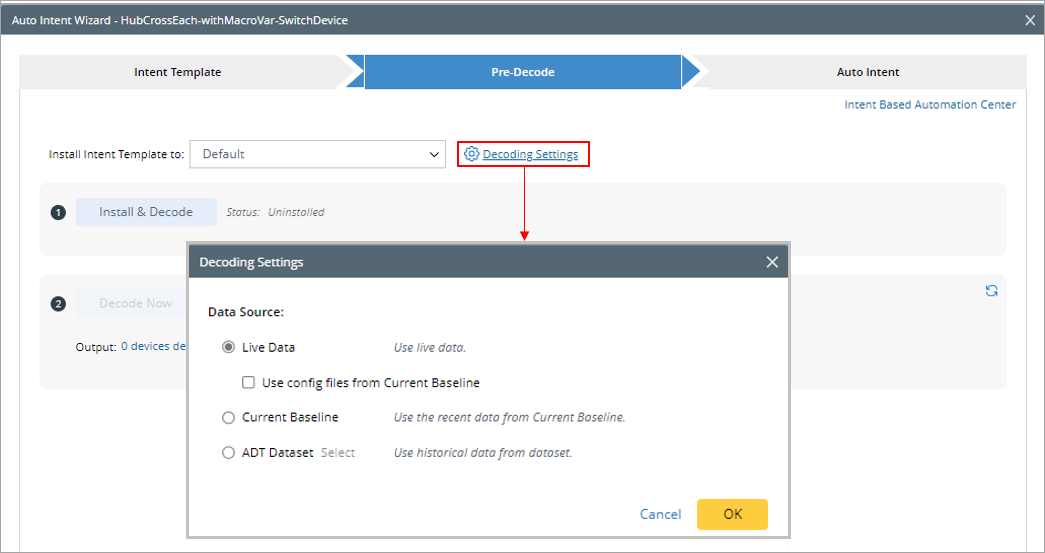Cancel the Decoding Settings dialog
1045x553 pixels.
click(x=660, y=514)
